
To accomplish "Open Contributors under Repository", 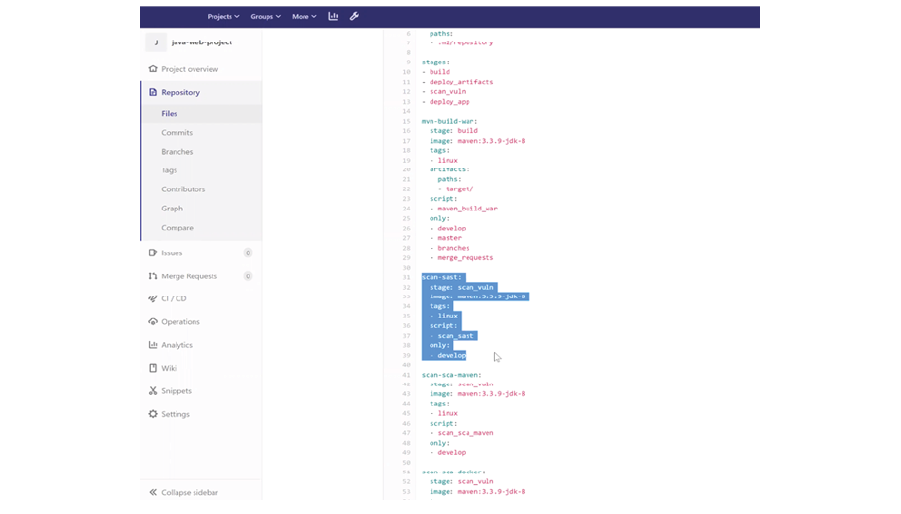I will point(183,189).
